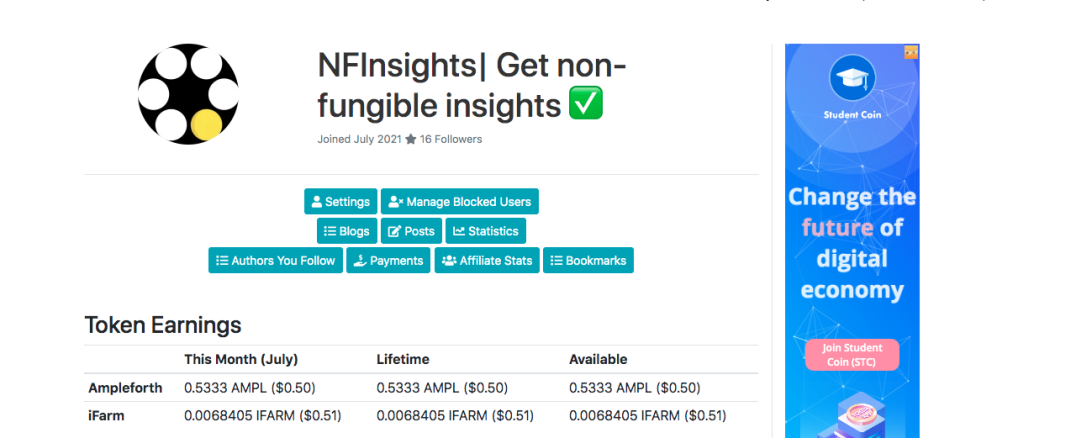Click the 'Joined July 2021' text

click(359, 139)
